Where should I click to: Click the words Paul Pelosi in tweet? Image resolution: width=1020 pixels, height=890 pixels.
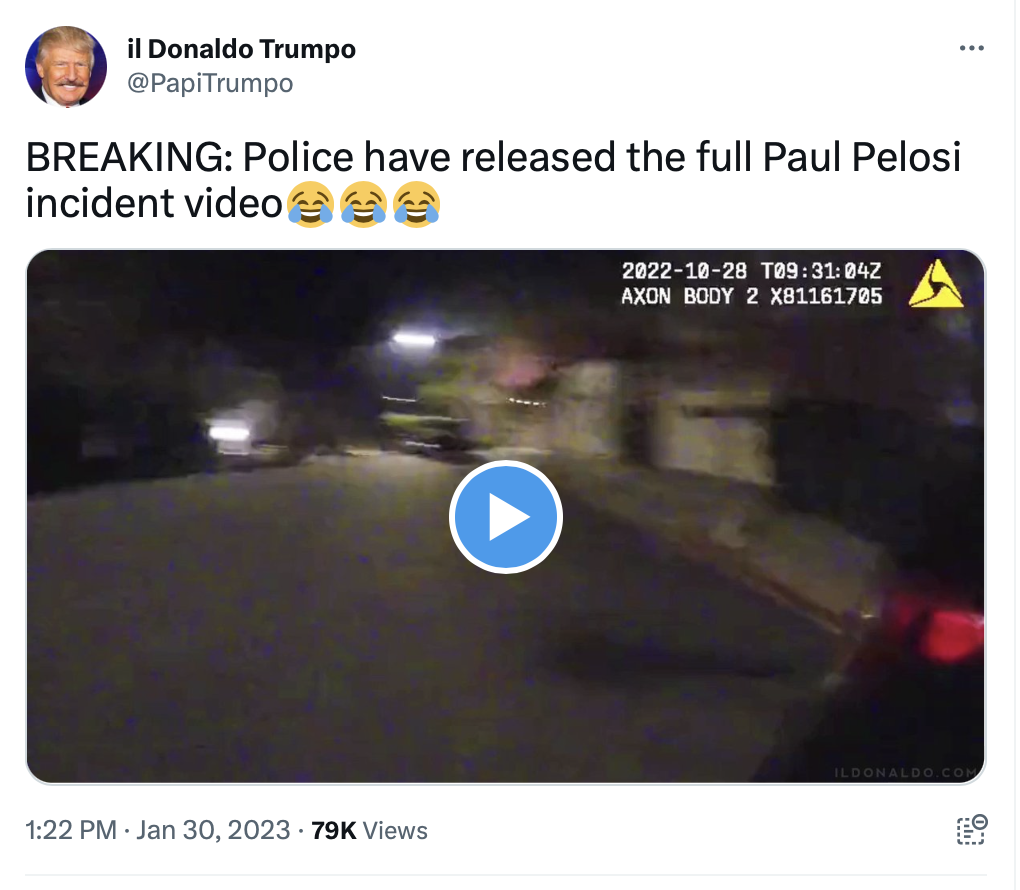click(862, 157)
